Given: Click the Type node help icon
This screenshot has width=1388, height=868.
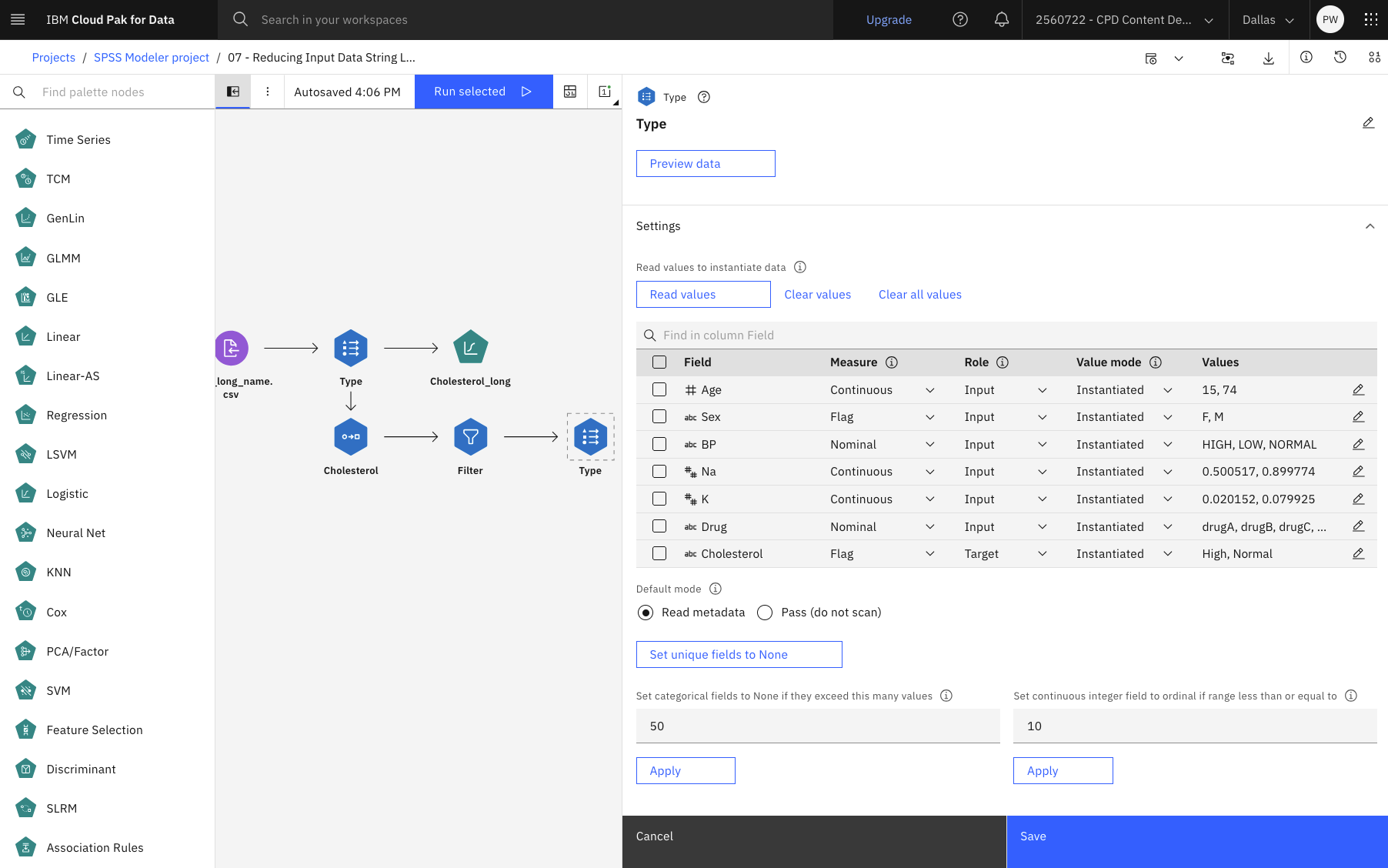Looking at the screenshot, I should (x=704, y=97).
